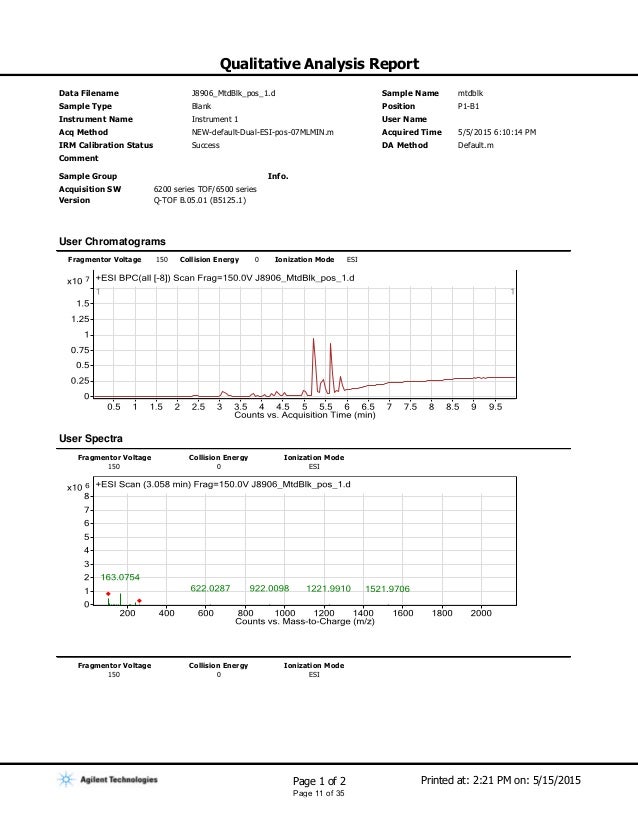Click the Agilent Technologies spark logo

point(65,779)
